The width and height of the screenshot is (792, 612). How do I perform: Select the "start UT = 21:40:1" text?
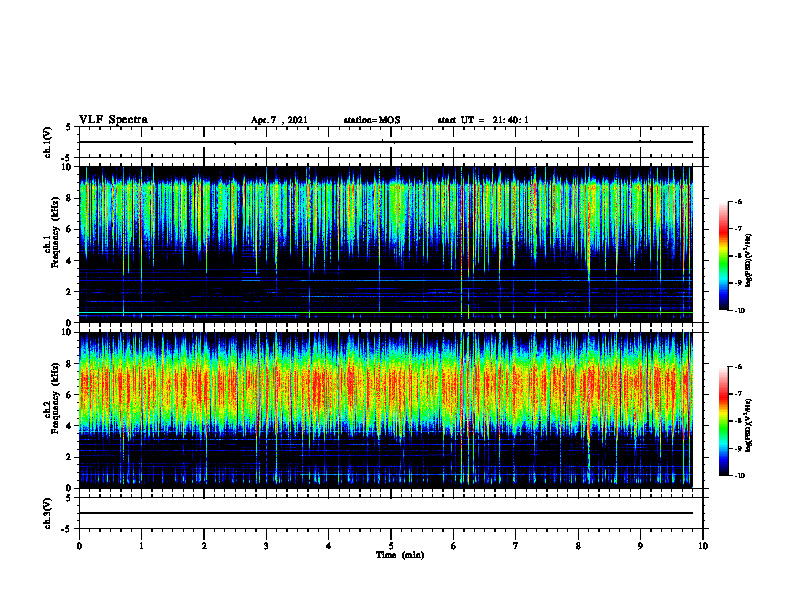tap(483, 120)
